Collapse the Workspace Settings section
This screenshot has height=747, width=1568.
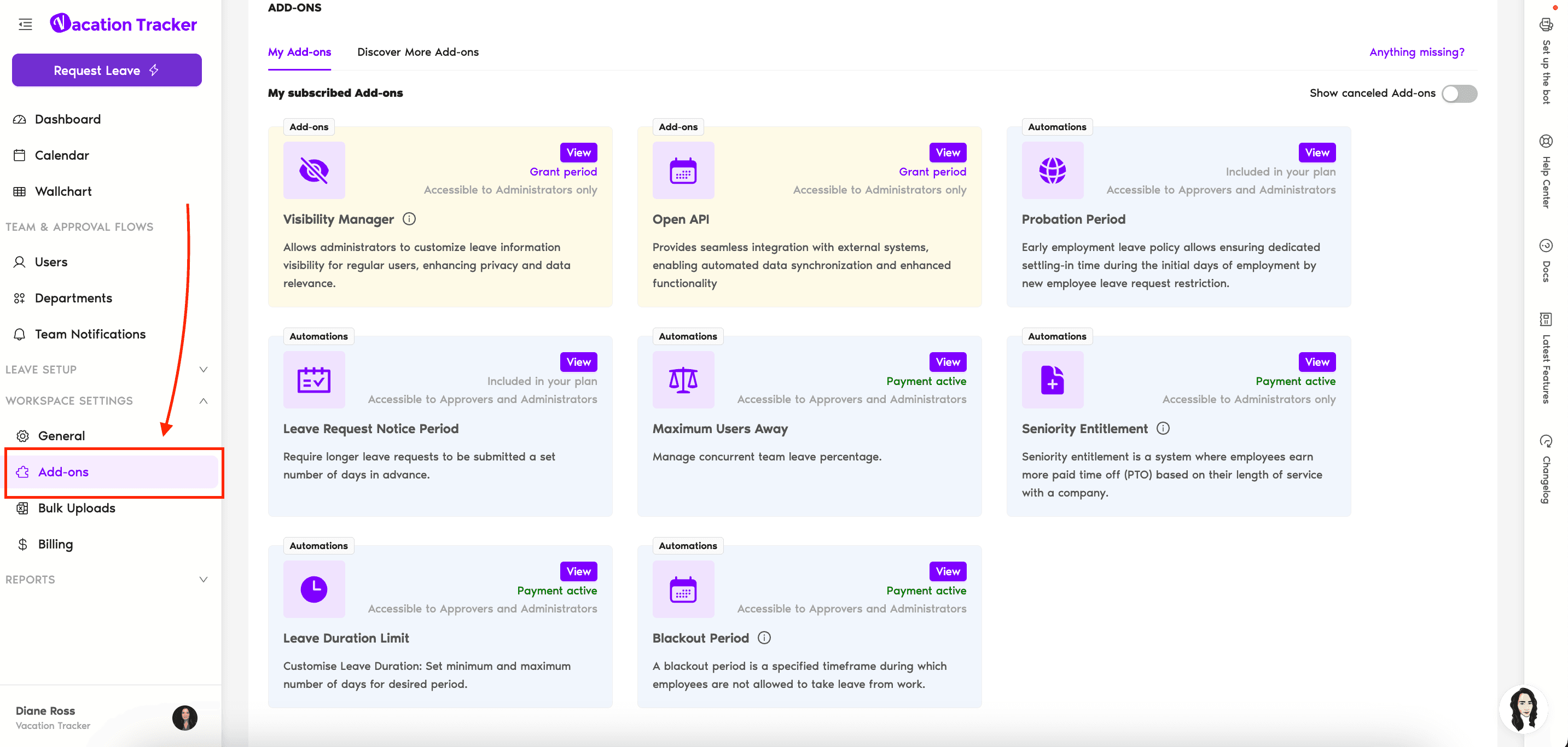204,401
